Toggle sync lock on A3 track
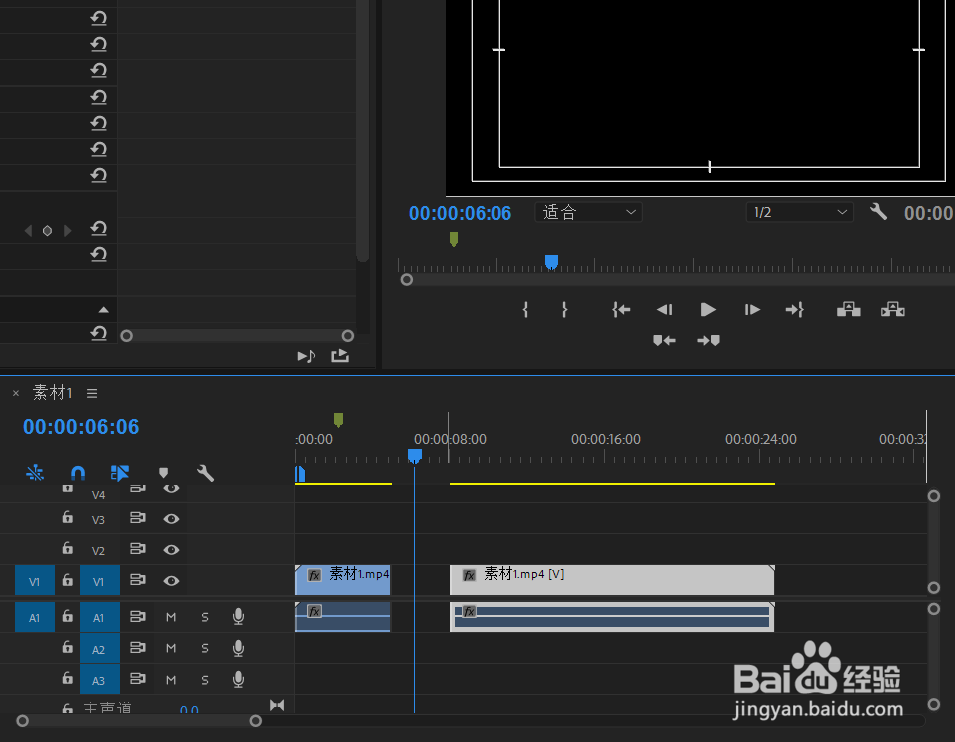The height and width of the screenshot is (742, 955). pos(138,679)
